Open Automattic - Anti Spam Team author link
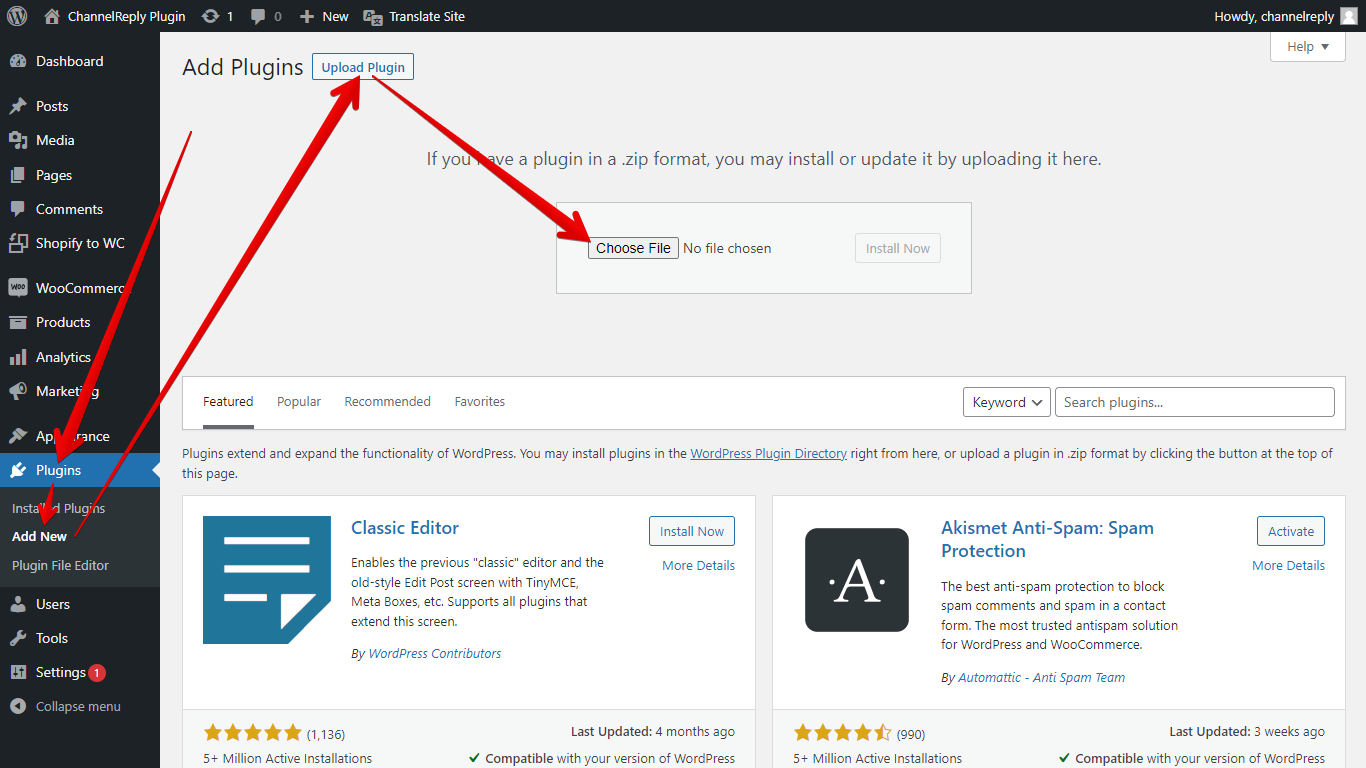 point(1041,677)
